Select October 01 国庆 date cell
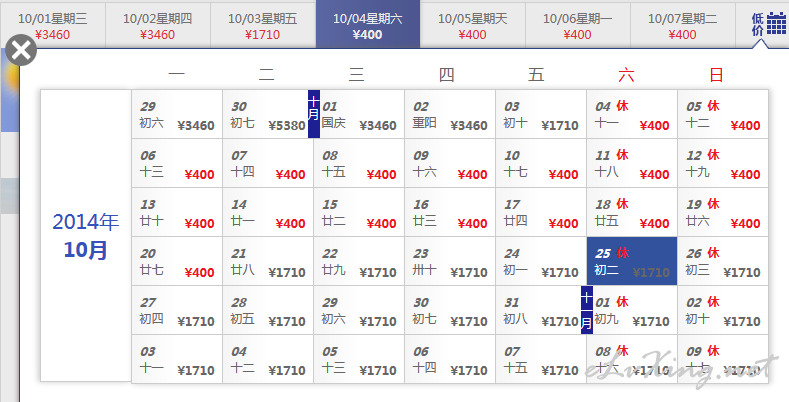 [x=360, y=114]
